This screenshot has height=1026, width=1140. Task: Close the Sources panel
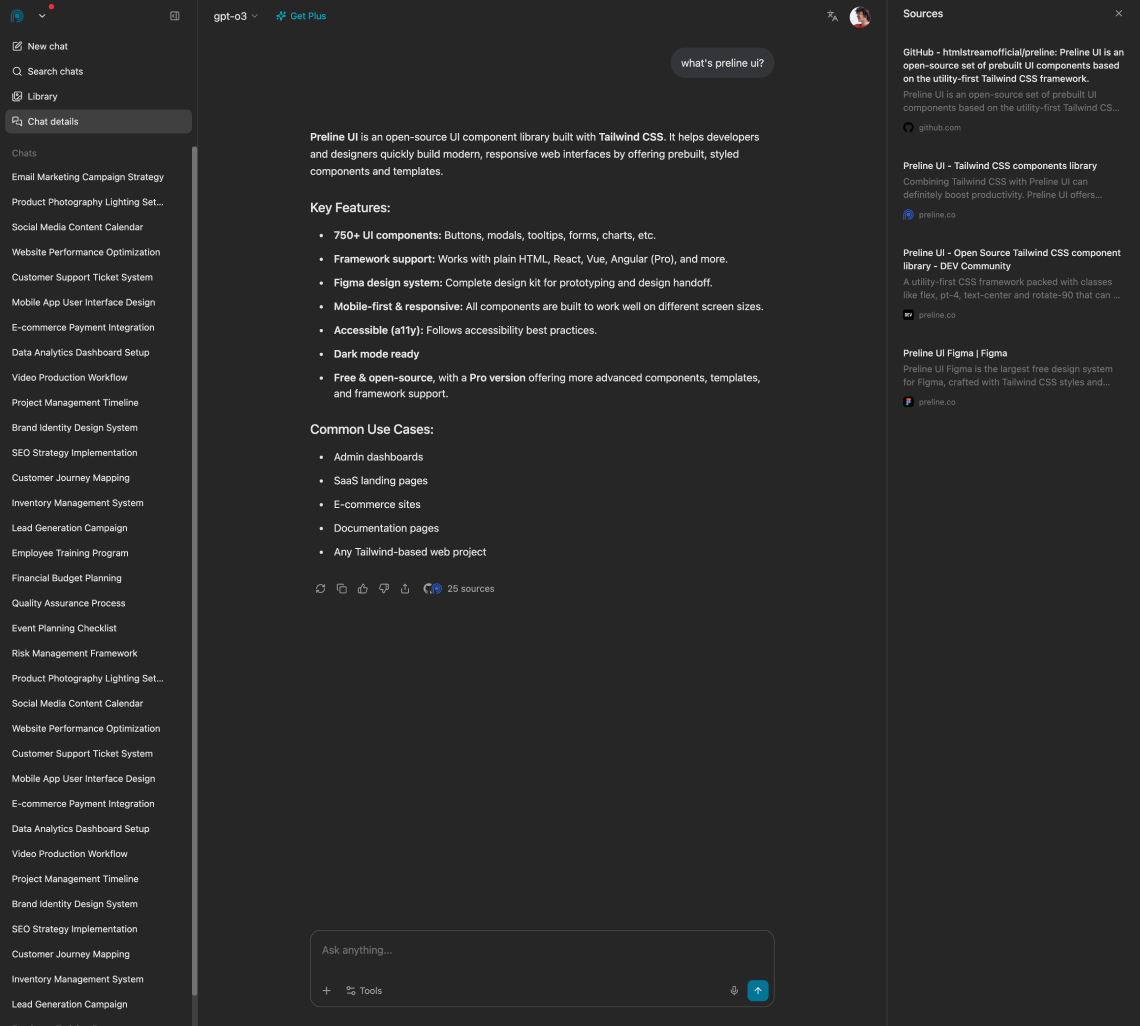1118,13
